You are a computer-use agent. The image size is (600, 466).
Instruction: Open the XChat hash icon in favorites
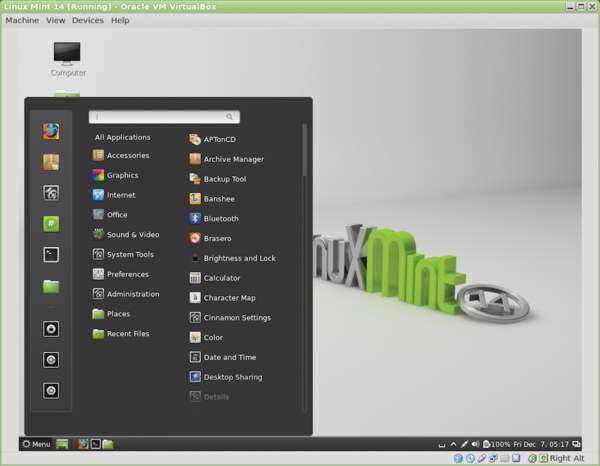point(51,224)
